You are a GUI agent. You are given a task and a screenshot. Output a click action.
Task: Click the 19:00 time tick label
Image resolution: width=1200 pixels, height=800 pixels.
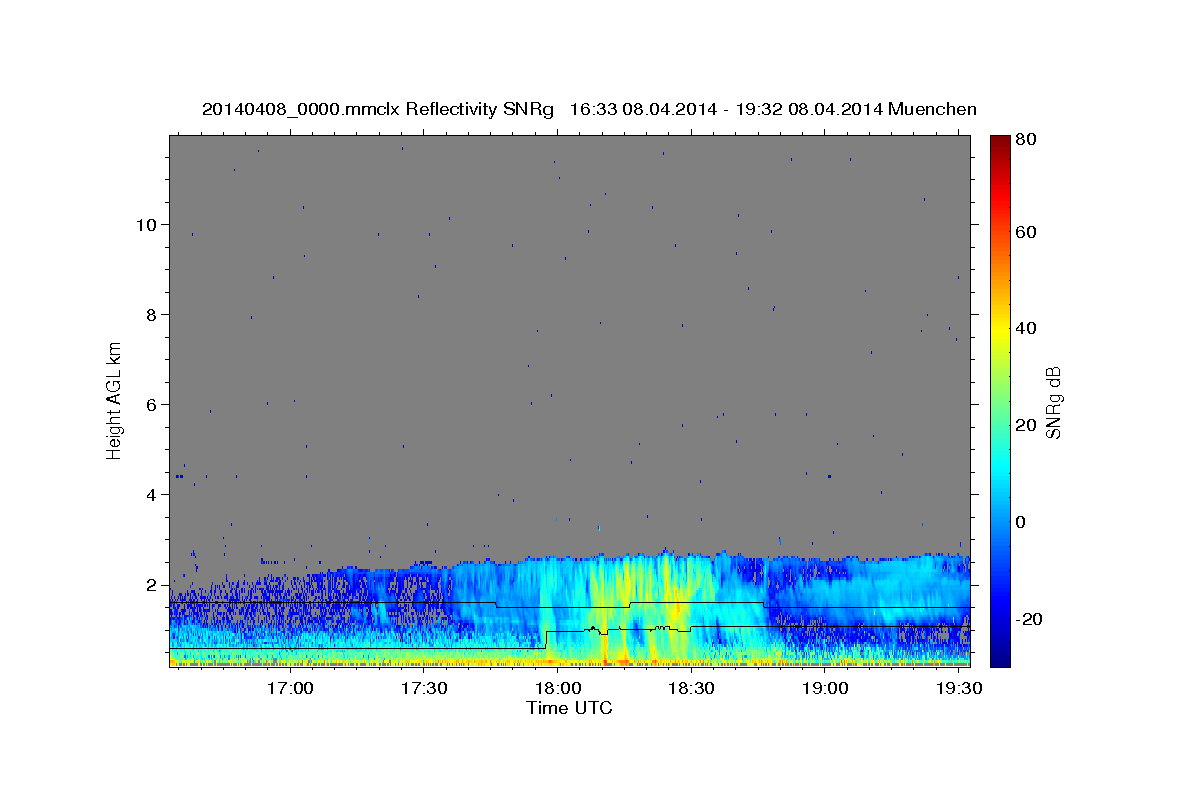[x=825, y=689]
